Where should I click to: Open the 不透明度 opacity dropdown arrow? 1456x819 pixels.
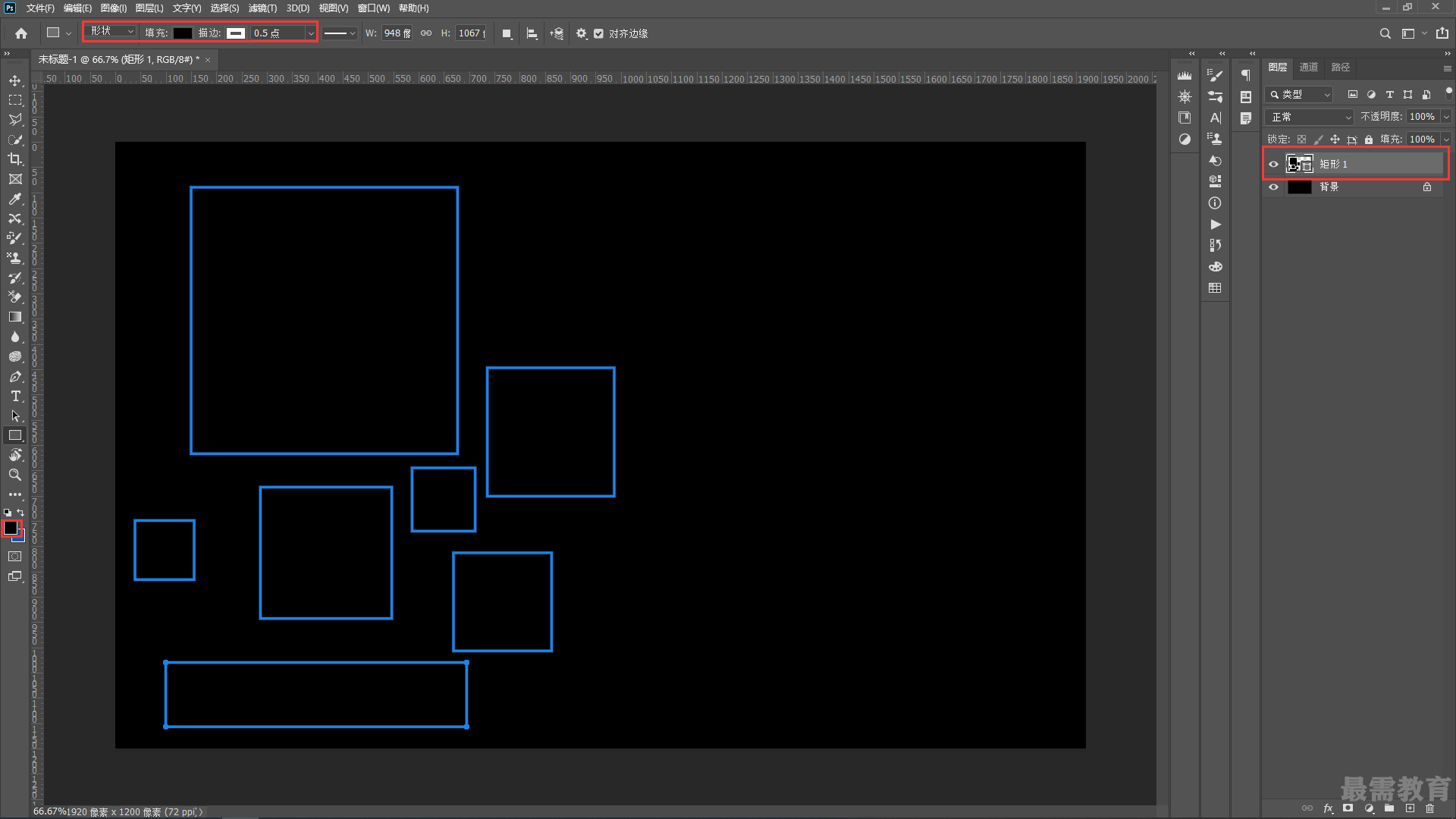(1446, 117)
